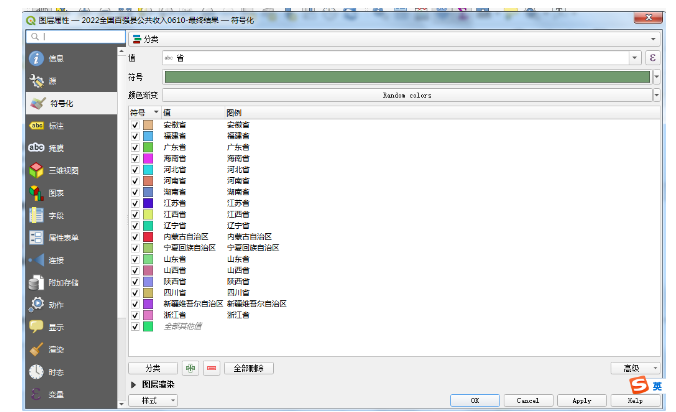The height and width of the screenshot is (412, 676).
Task: Click the red minus remove-category icon
Action: tap(212, 368)
